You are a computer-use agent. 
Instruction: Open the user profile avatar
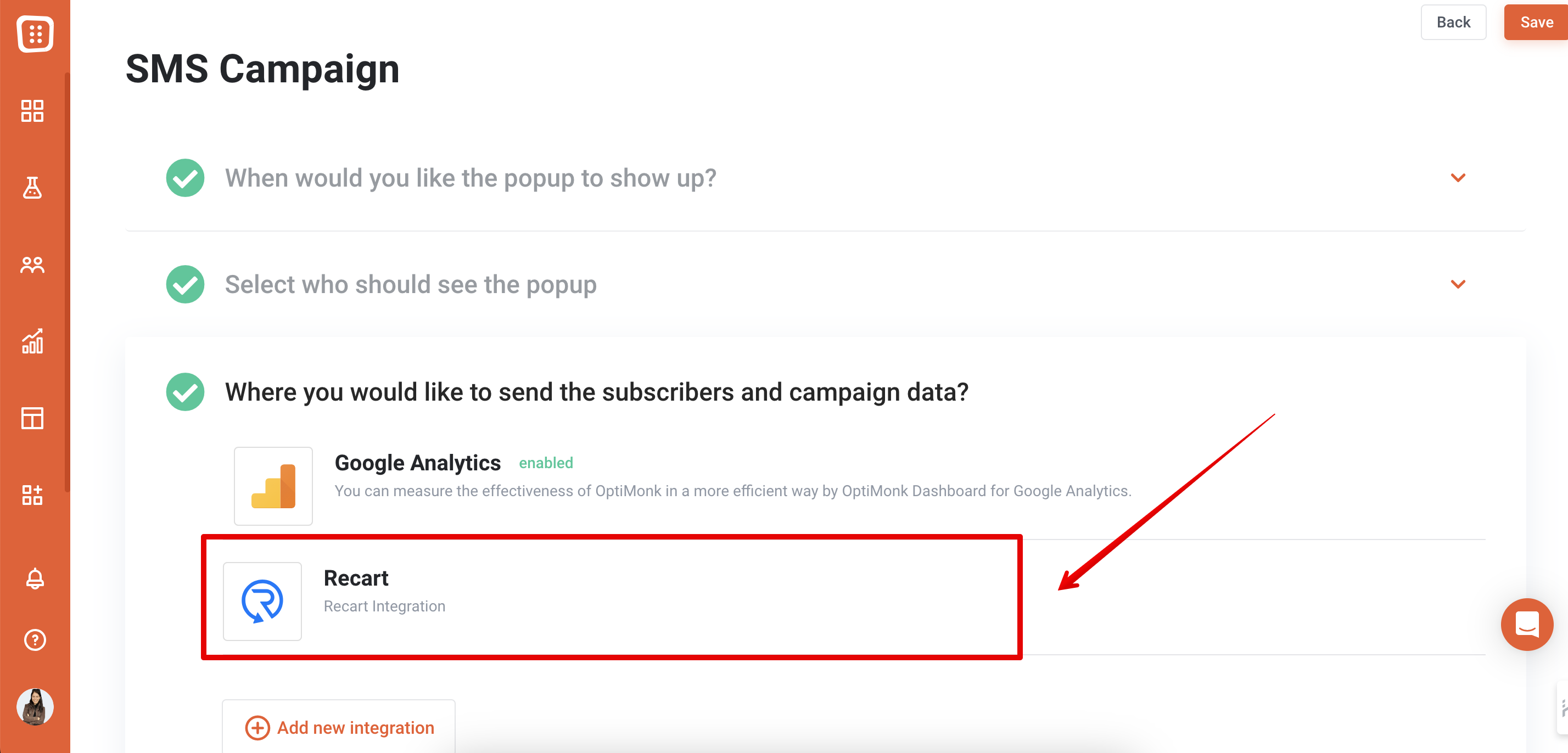tap(35, 707)
